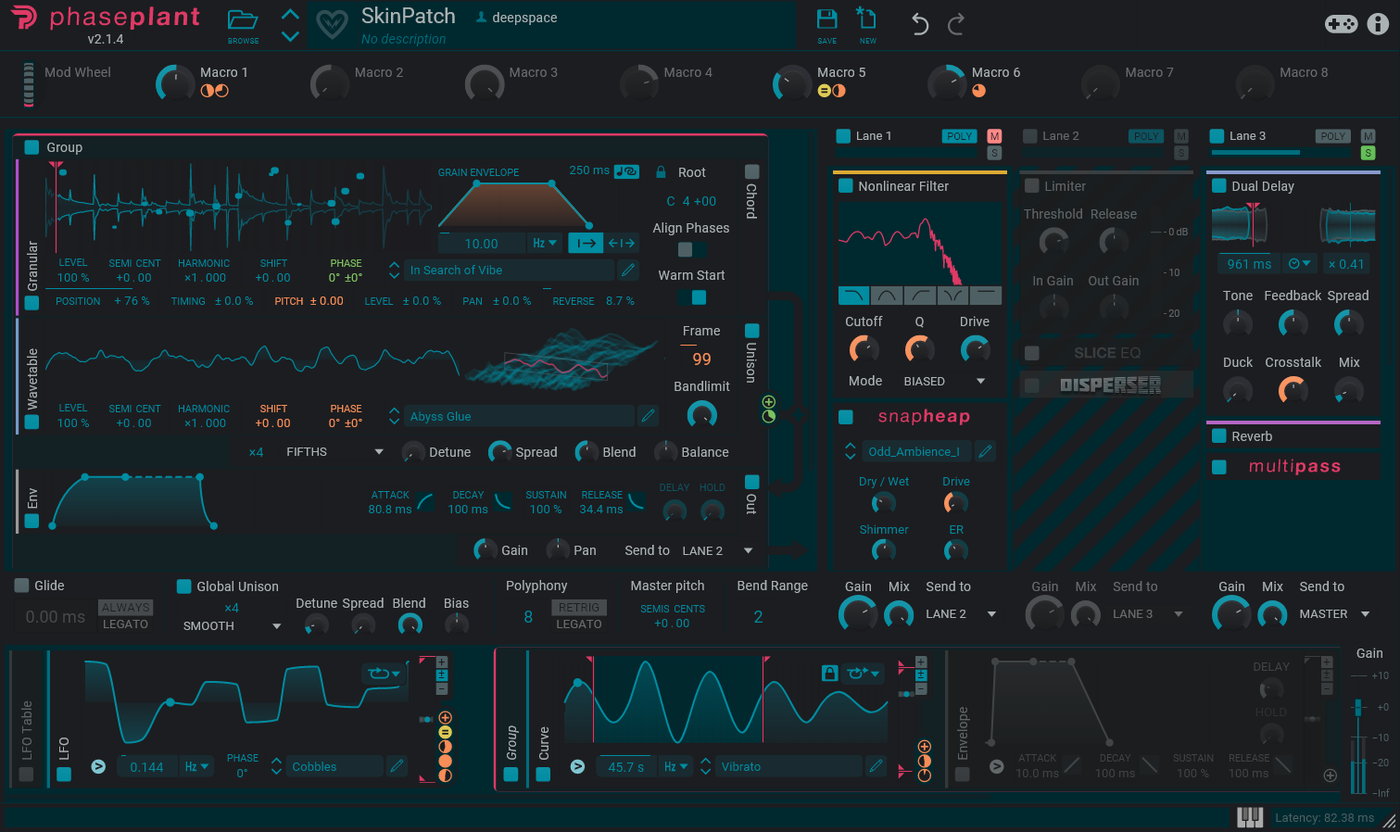
Task: Toggle the Reverb enable checkbox
Action: [x=1219, y=436]
